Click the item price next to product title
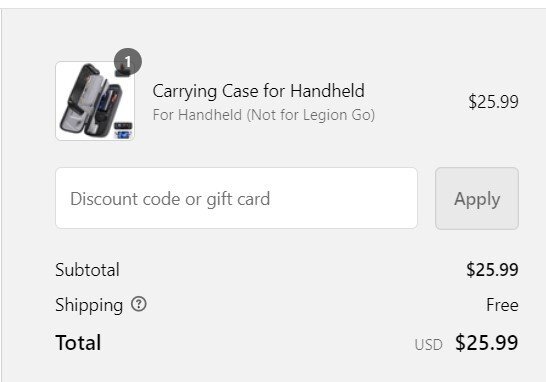This screenshot has width=546, height=382. pos(493,102)
